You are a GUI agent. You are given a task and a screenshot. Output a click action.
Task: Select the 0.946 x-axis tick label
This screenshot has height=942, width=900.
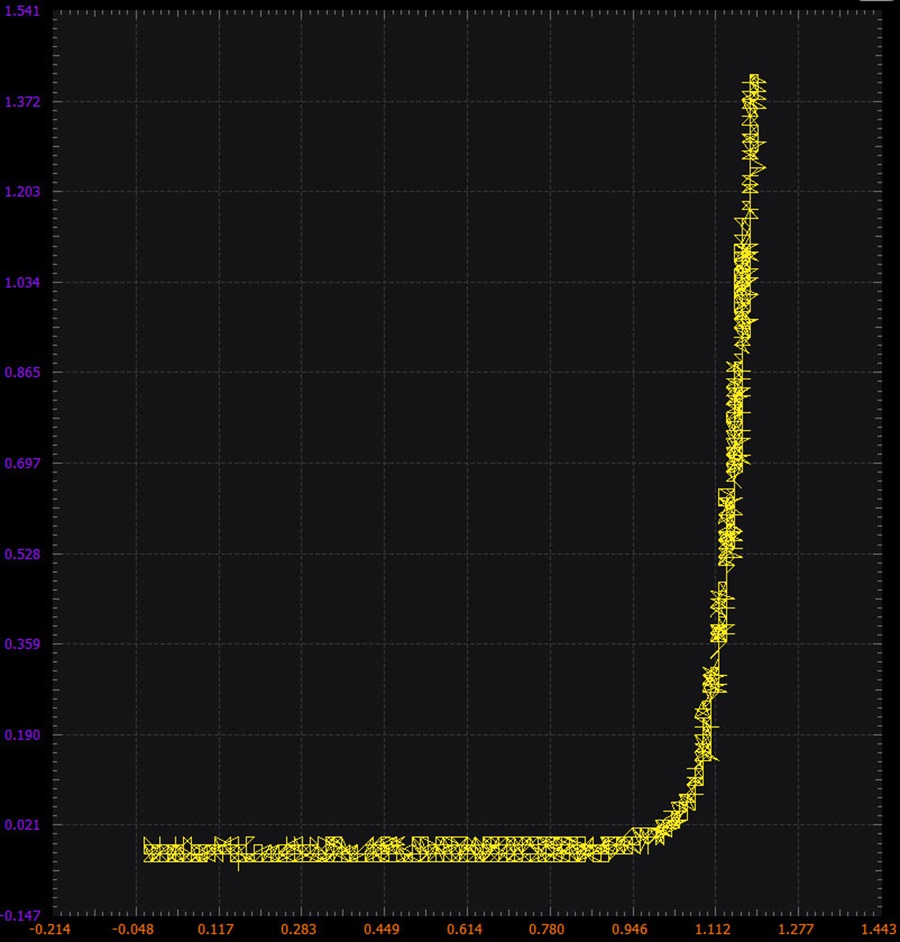(630, 930)
